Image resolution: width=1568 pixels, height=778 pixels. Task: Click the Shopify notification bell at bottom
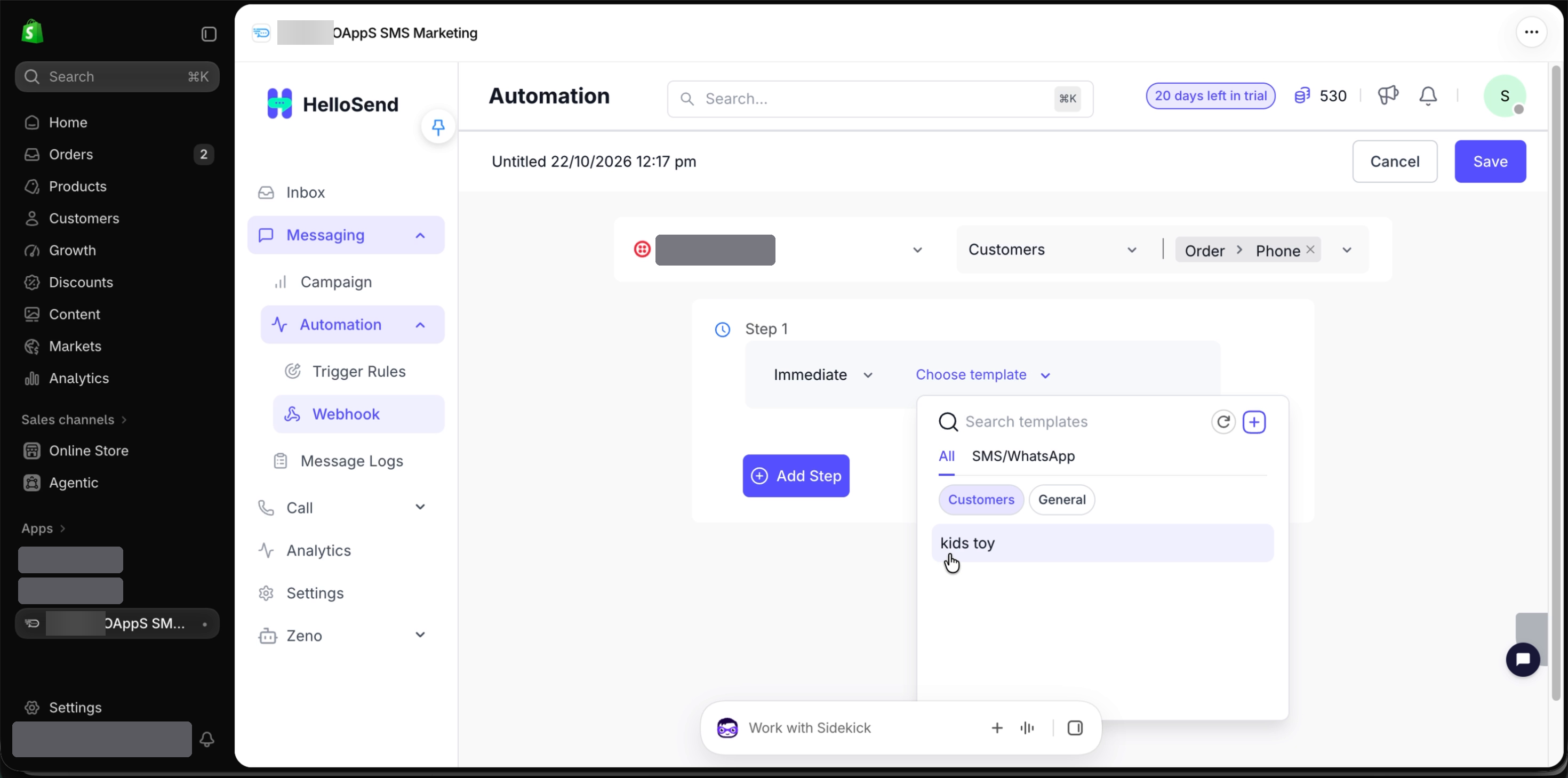(x=207, y=739)
